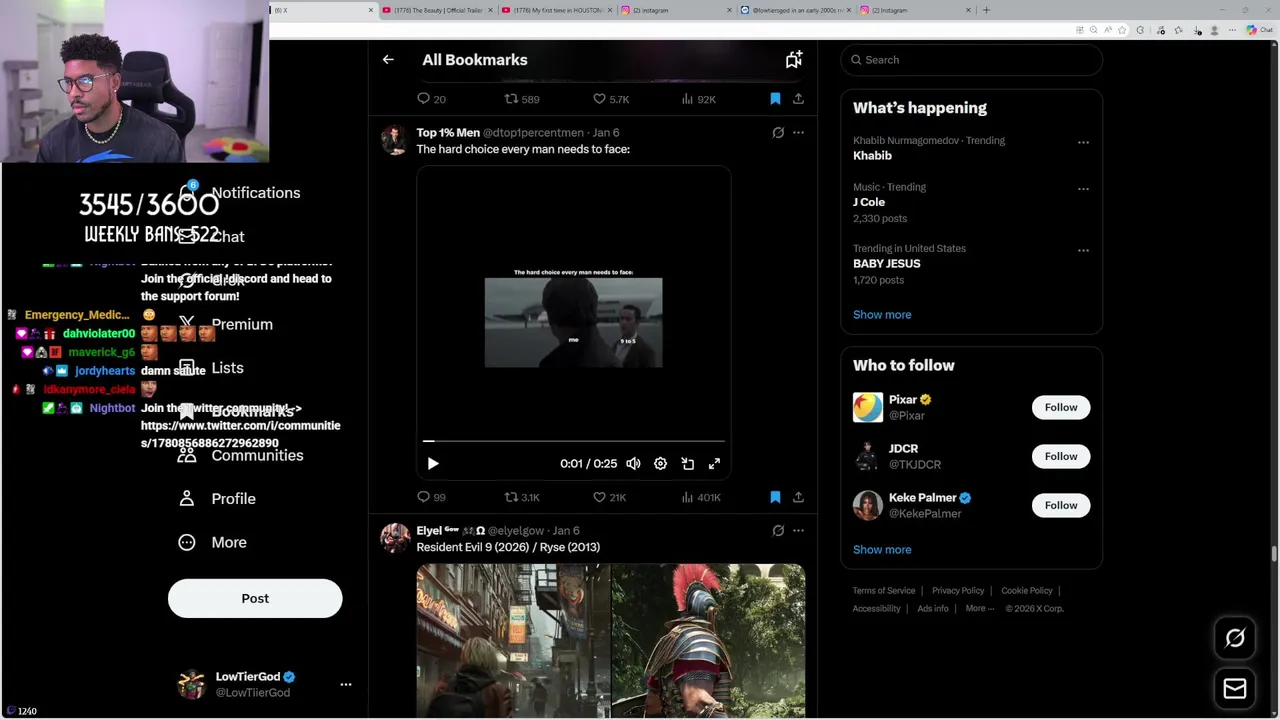Image resolution: width=1280 pixels, height=720 pixels.
Task: Open Grok icon on Top 1% Men post
Action: click(778, 132)
